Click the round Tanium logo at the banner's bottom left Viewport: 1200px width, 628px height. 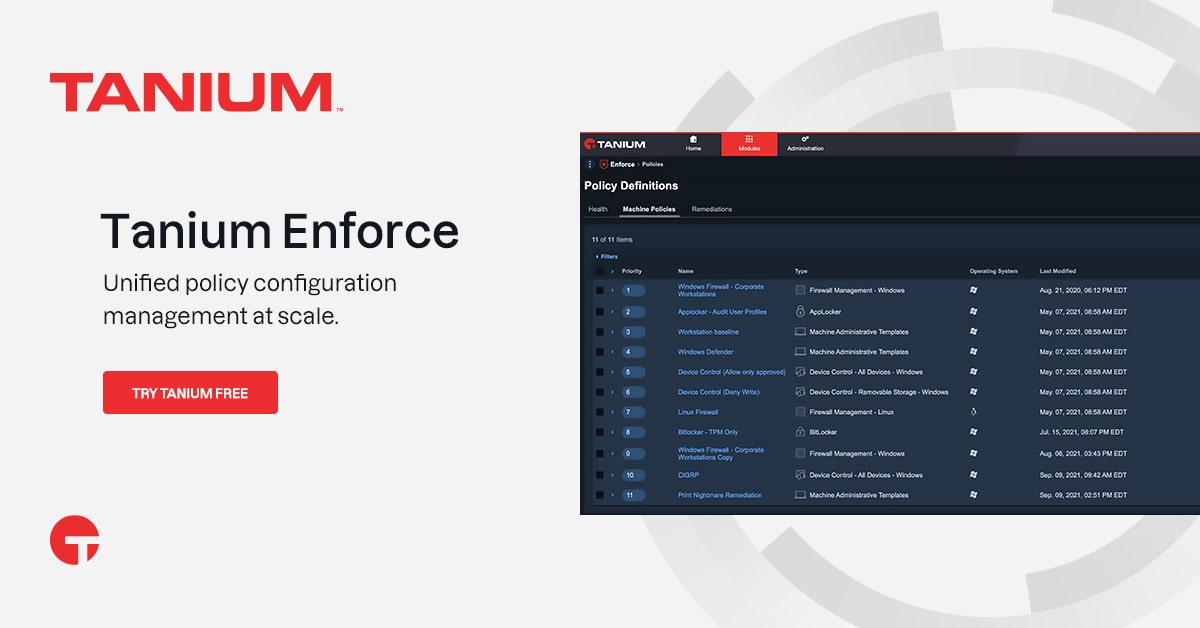pos(75,540)
